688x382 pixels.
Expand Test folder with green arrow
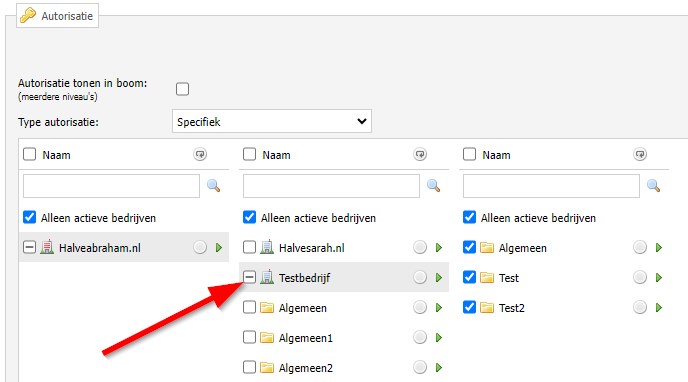659,278
